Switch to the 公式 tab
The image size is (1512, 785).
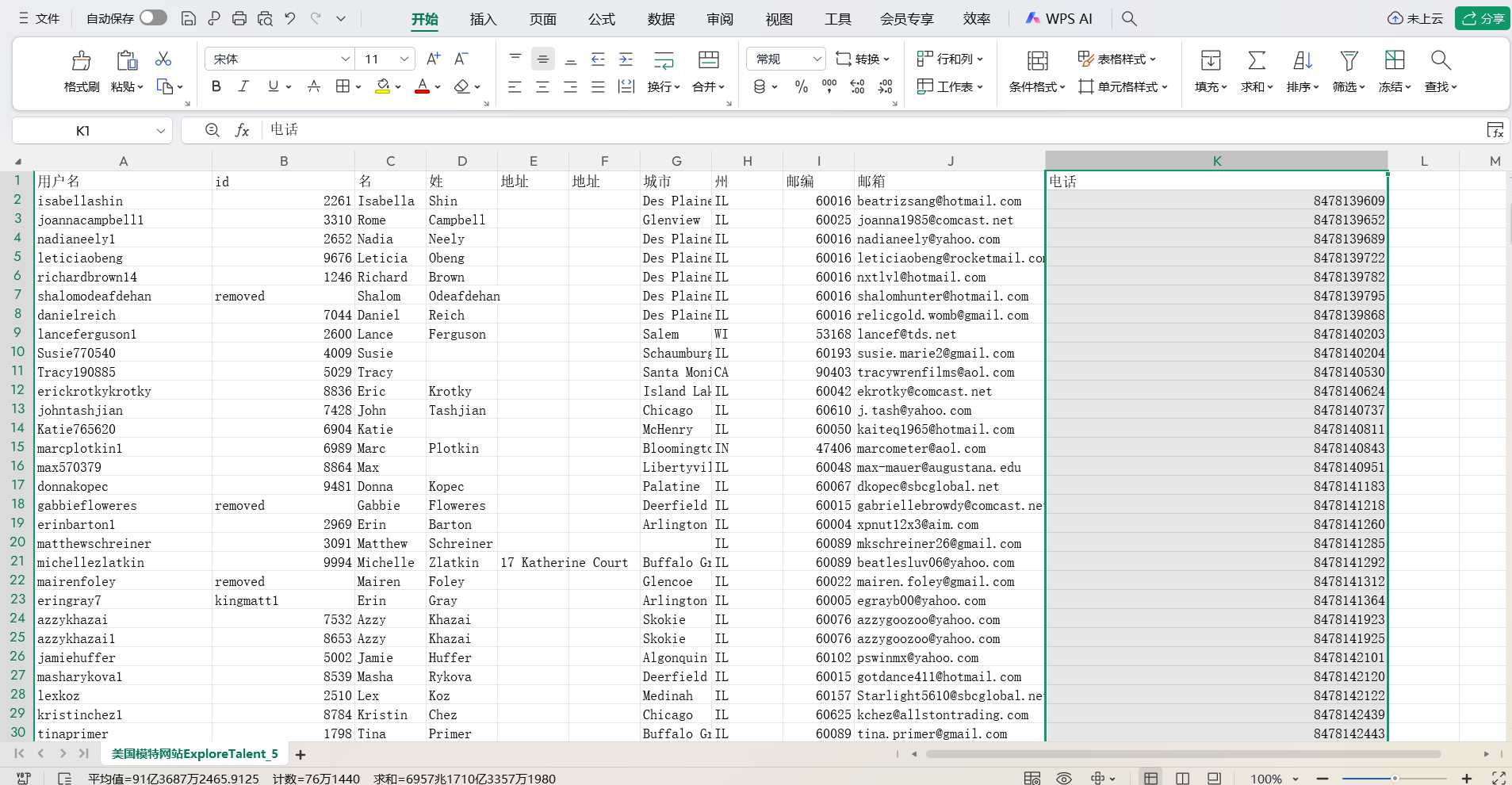click(x=602, y=18)
